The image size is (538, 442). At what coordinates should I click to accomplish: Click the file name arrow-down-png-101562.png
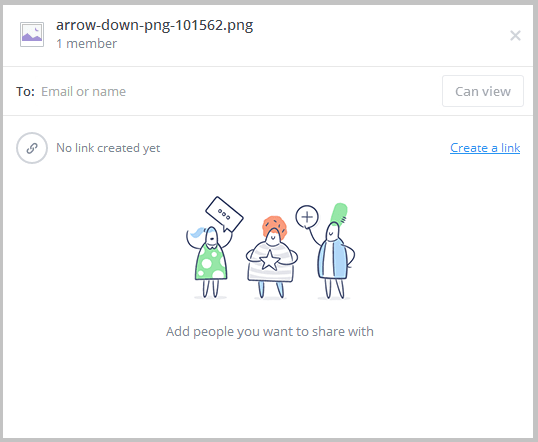click(x=154, y=25)
